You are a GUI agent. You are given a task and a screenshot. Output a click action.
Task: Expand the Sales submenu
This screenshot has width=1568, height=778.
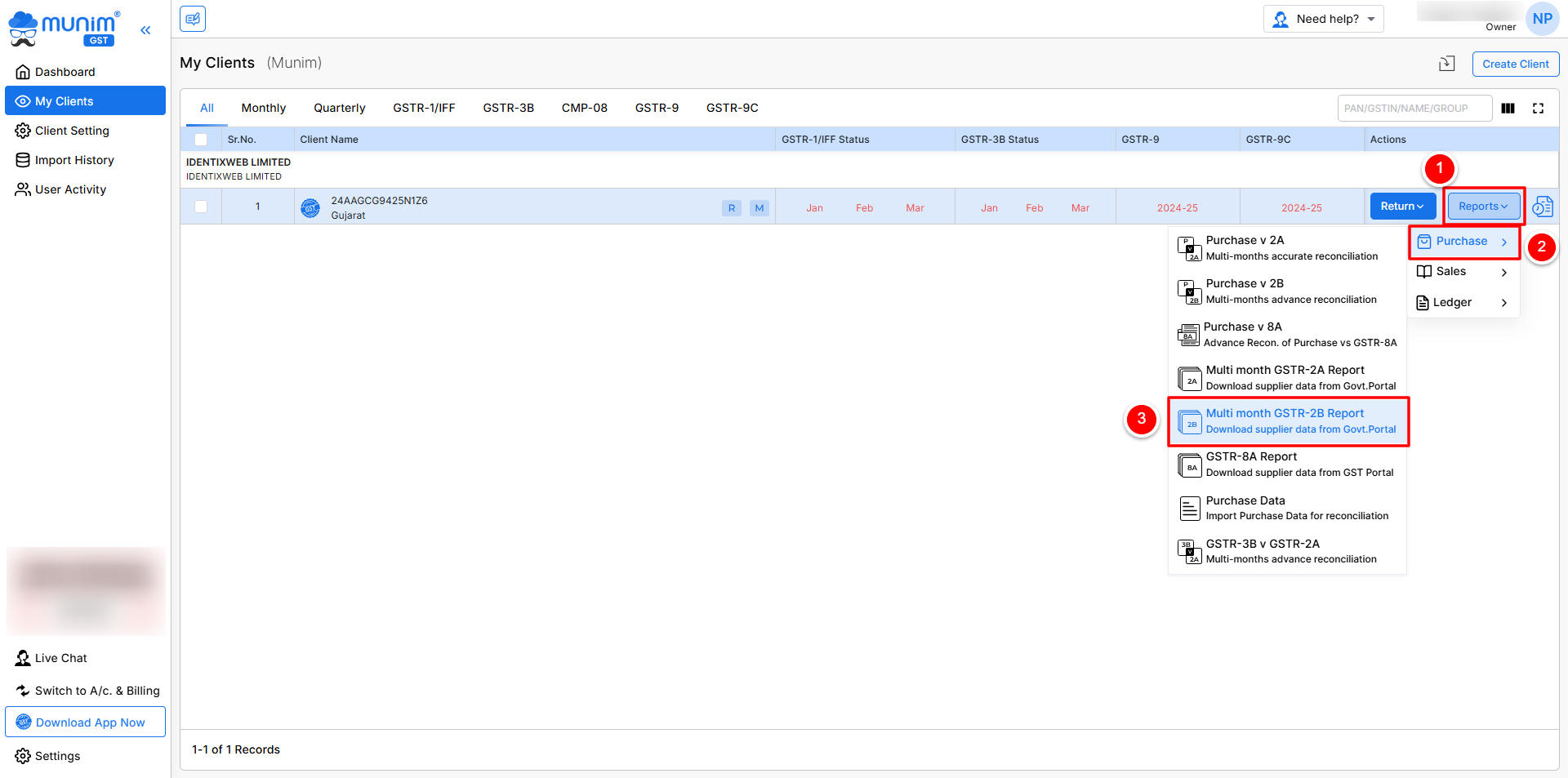click(x=1463, y=272)
